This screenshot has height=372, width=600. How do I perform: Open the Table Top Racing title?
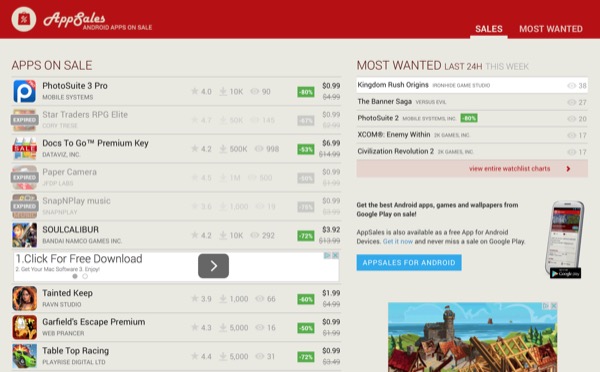[75, 351]
